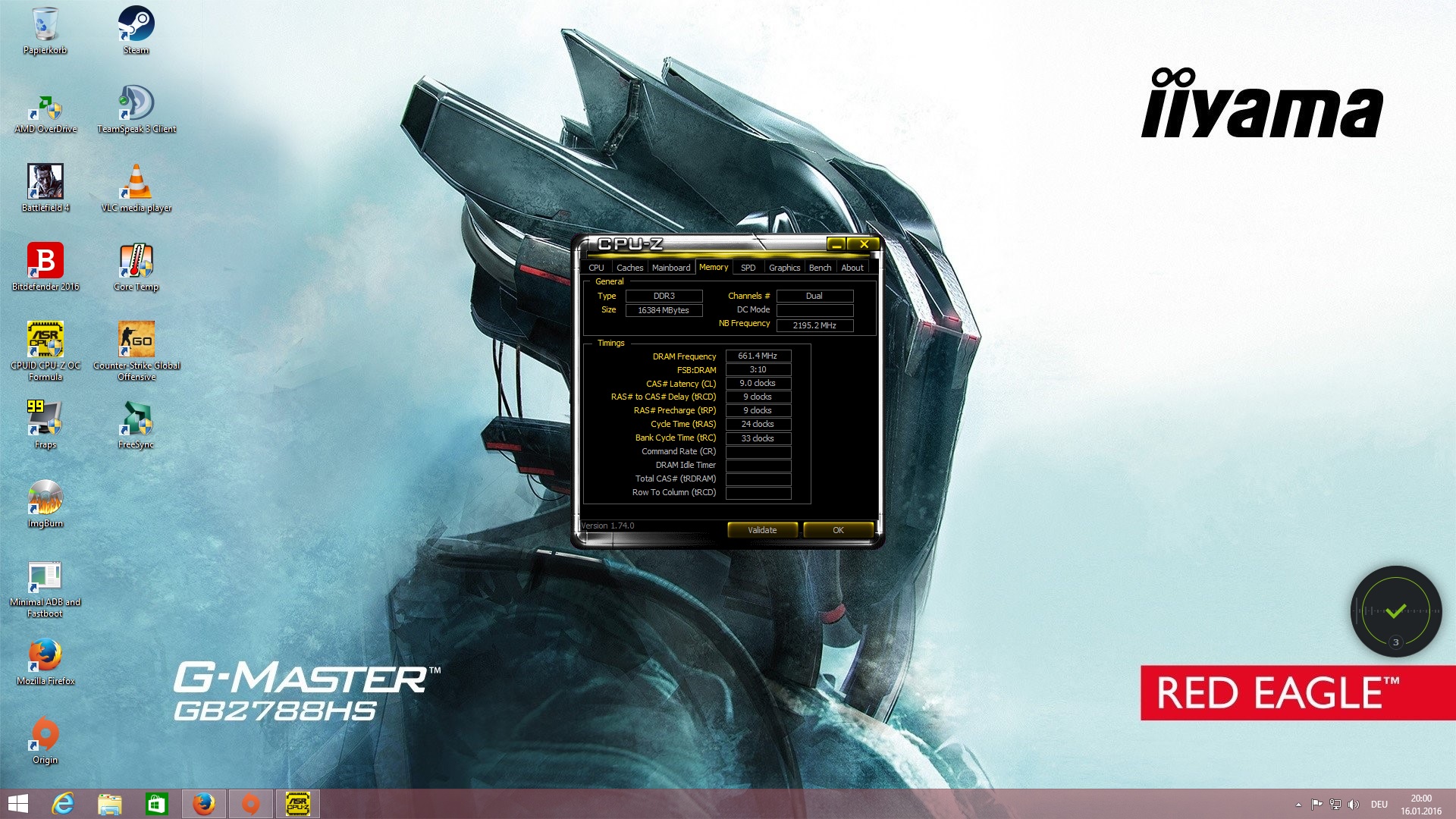Click the Firefox taskbar icon
Screen dimensions: 1456x819
coord(203,804)
